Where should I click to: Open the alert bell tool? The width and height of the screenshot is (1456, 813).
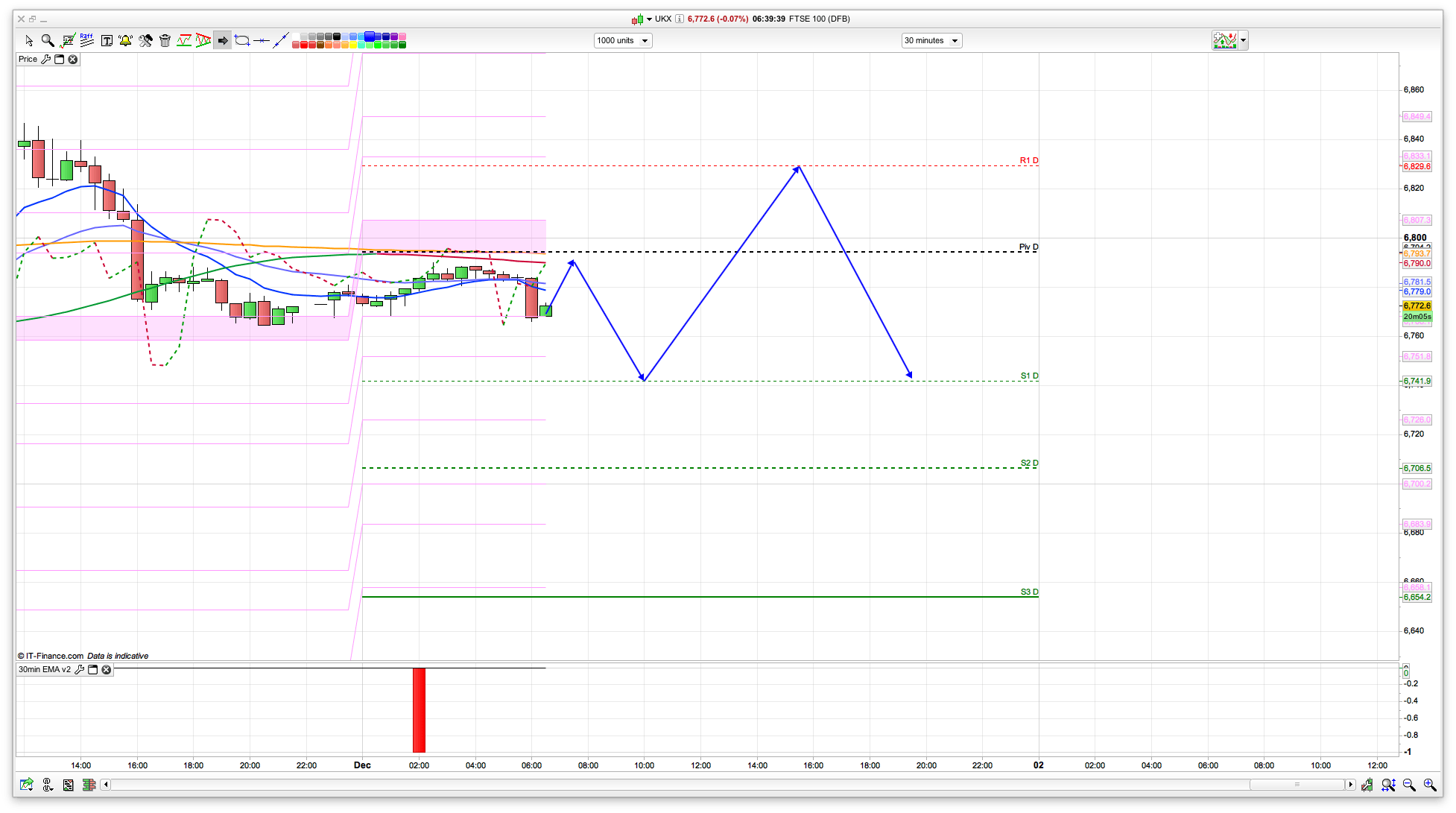[x=125, y=40]
